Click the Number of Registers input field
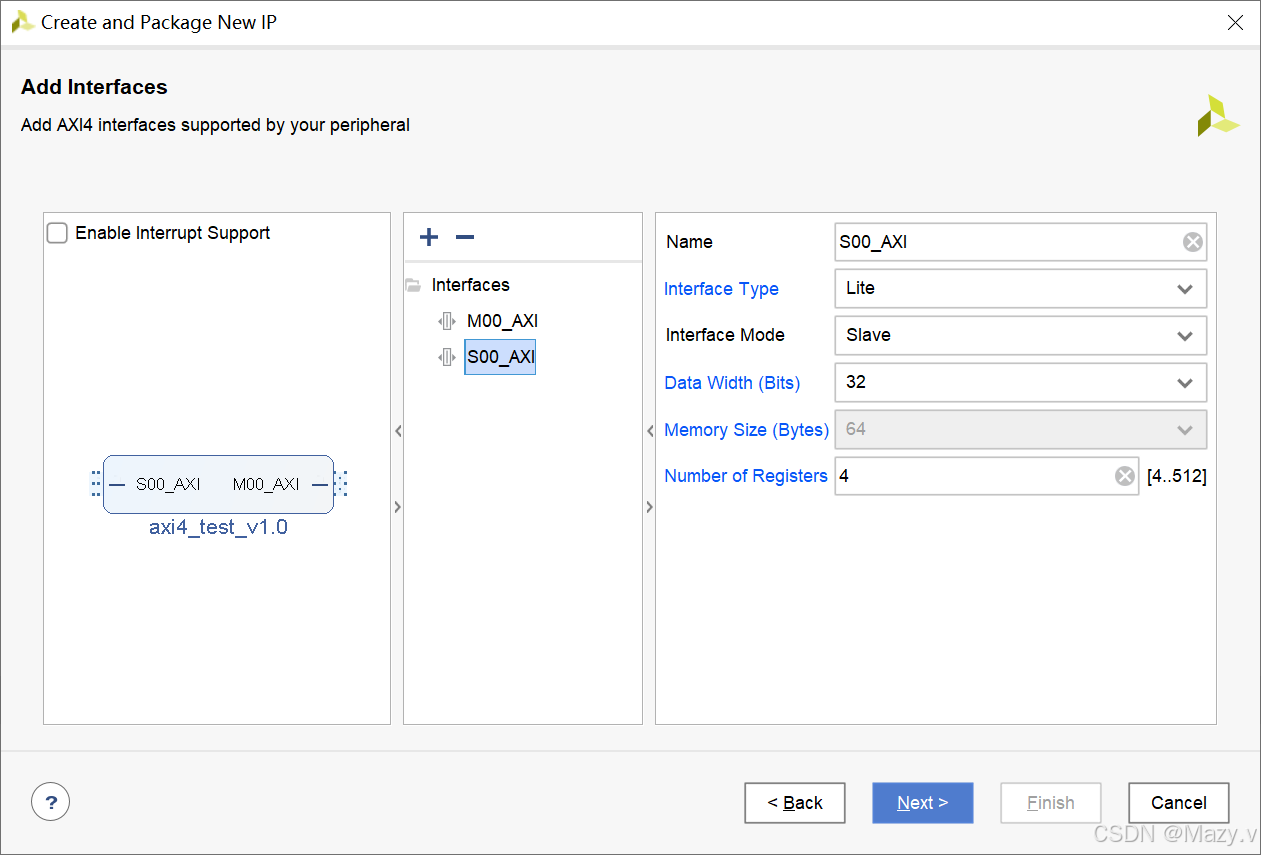This screenshot has height=855, width=1261. click(973, 476)
